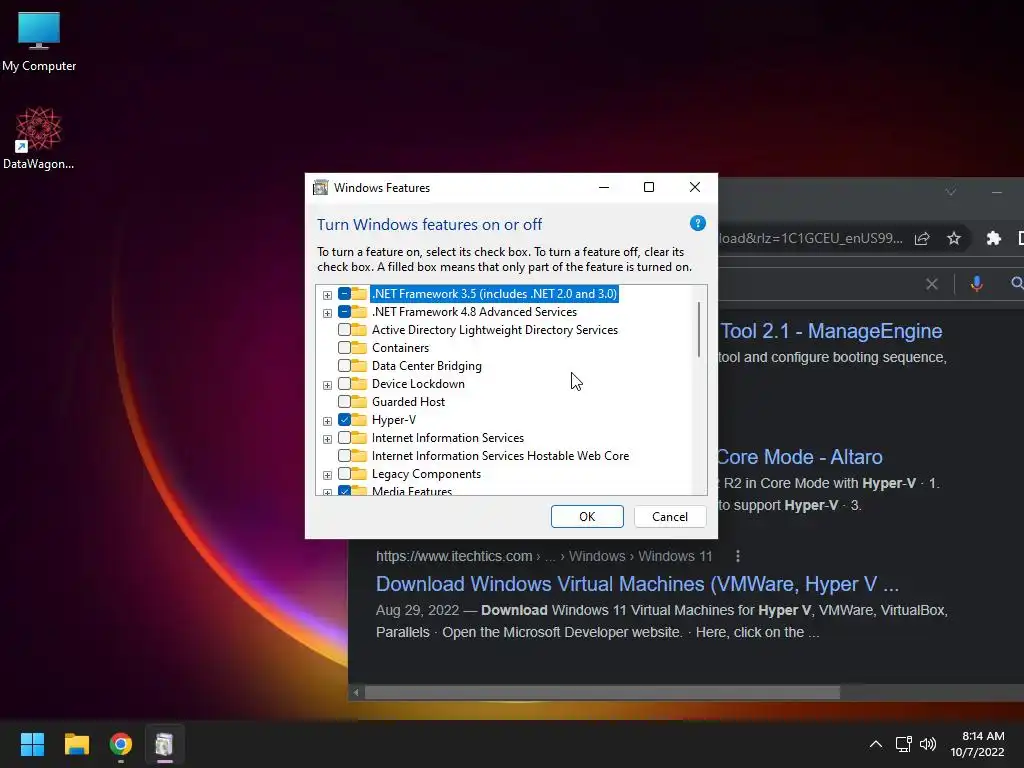Select the Legacy Components row label
Screen dimensions: 1024x768
[426, 473]
